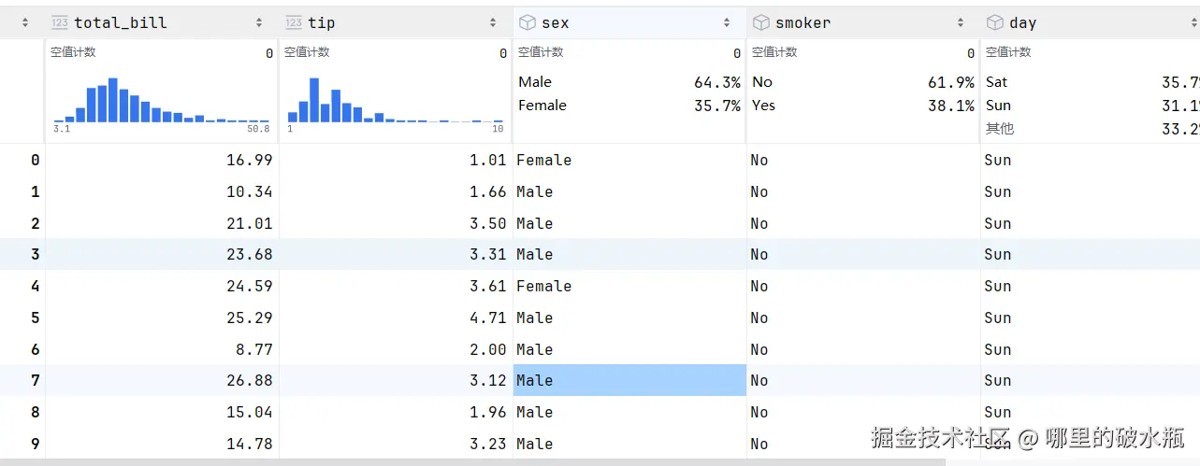This screenshot has width=1200, height=466.
Task: Click the tip distribution histogram
Action: click(x=394, y=100)
